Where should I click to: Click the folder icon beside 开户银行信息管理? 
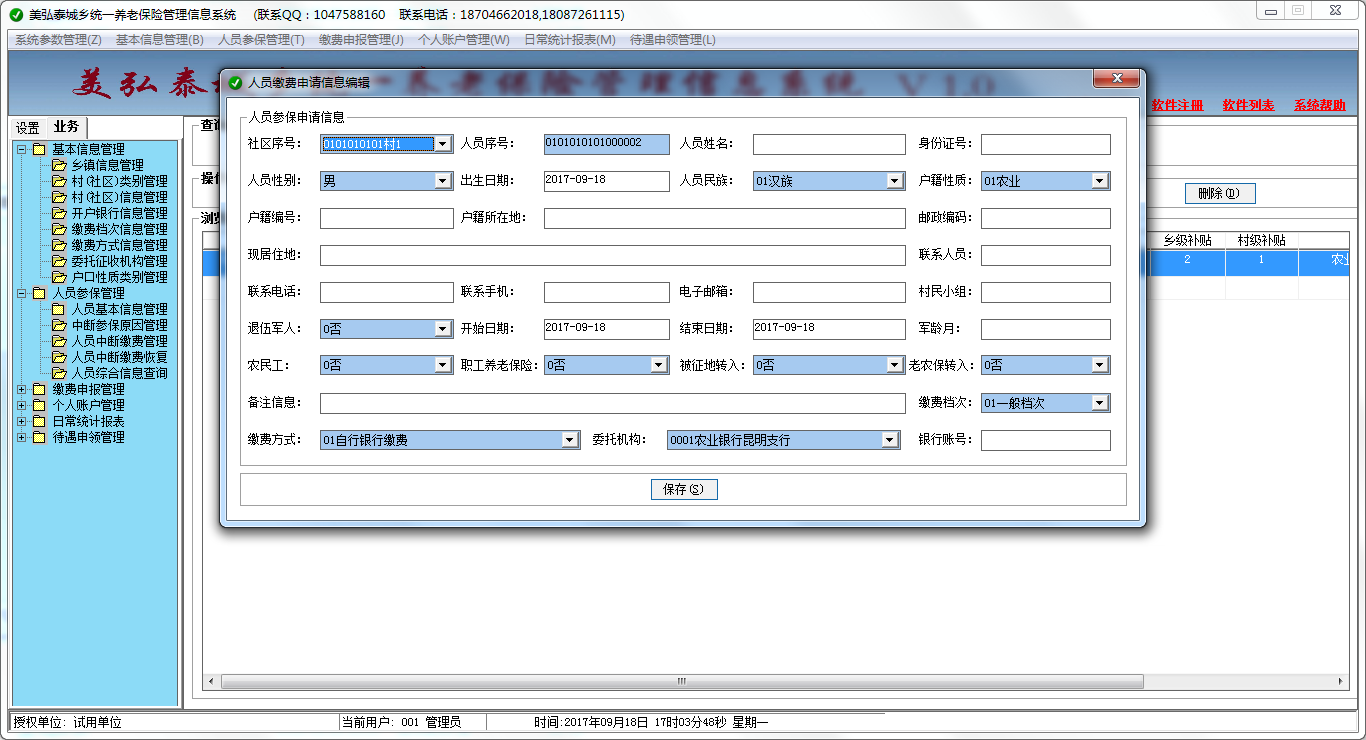pyautogui.click(x=59, y=213)
